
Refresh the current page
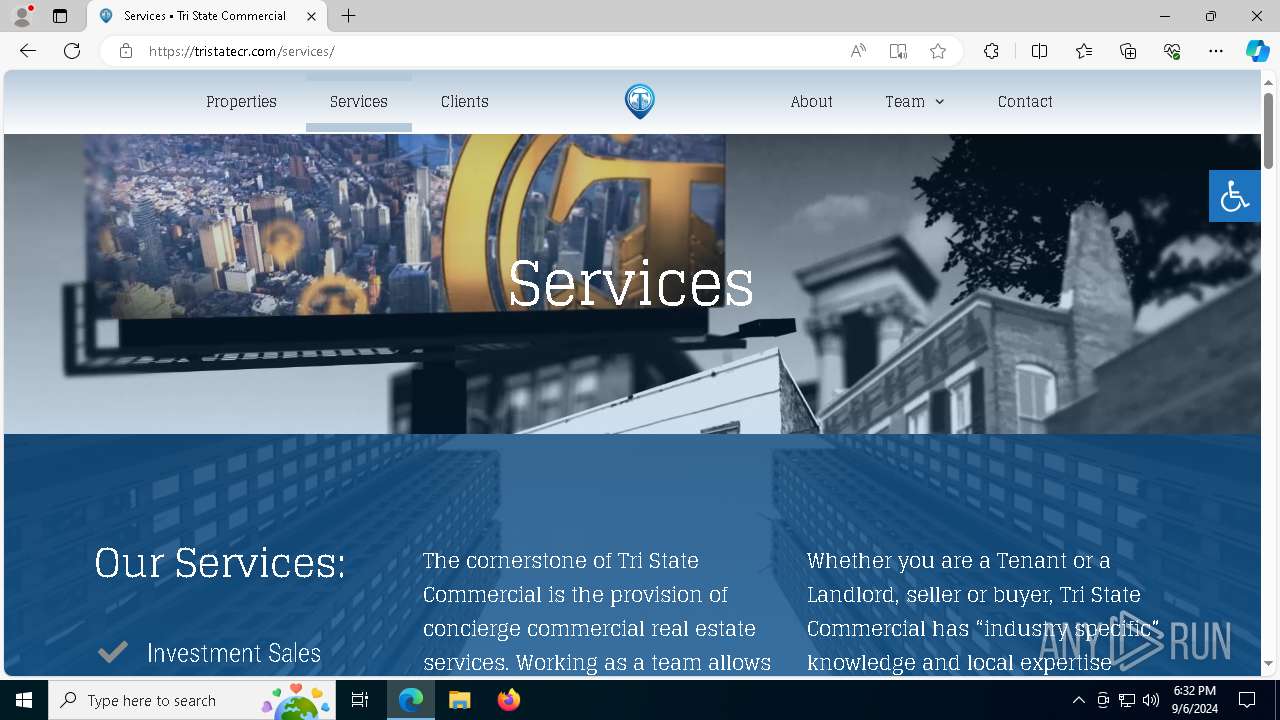click(72, 51)
